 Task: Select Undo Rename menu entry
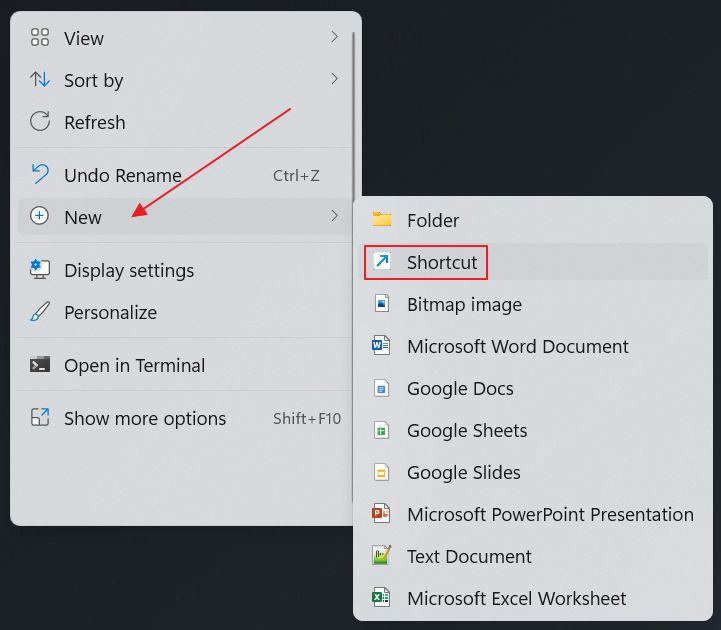(184, 175)
